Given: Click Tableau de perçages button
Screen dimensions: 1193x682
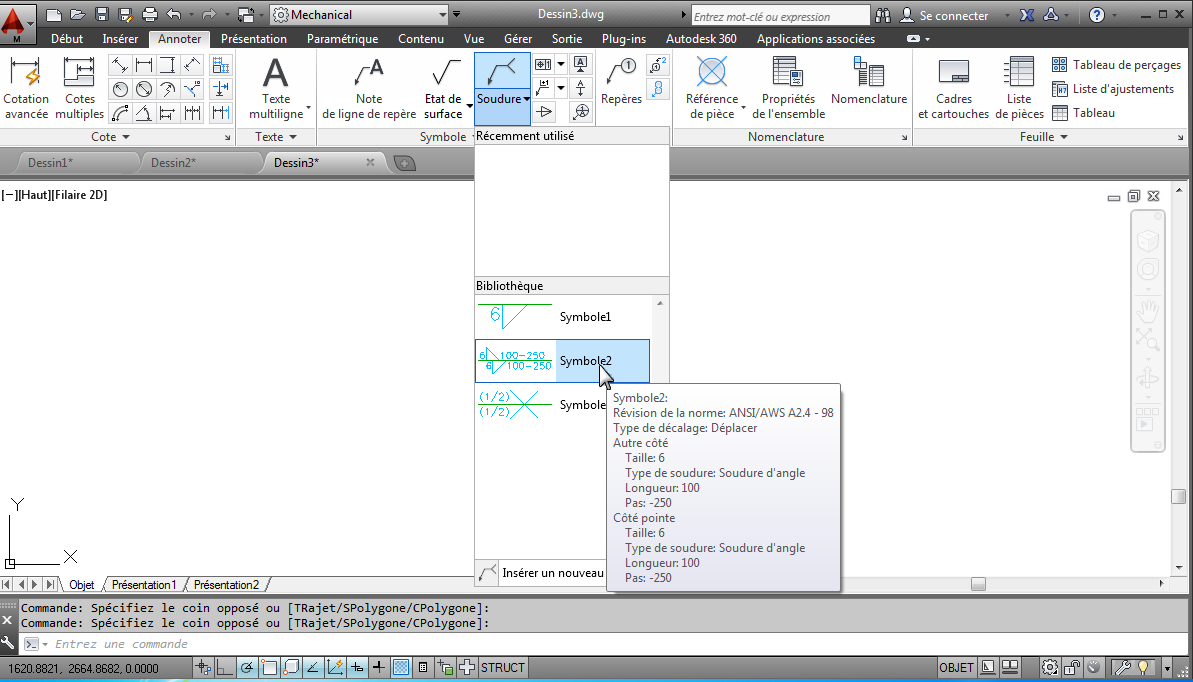Looking at the screenshot, I should pos(1117,65).
